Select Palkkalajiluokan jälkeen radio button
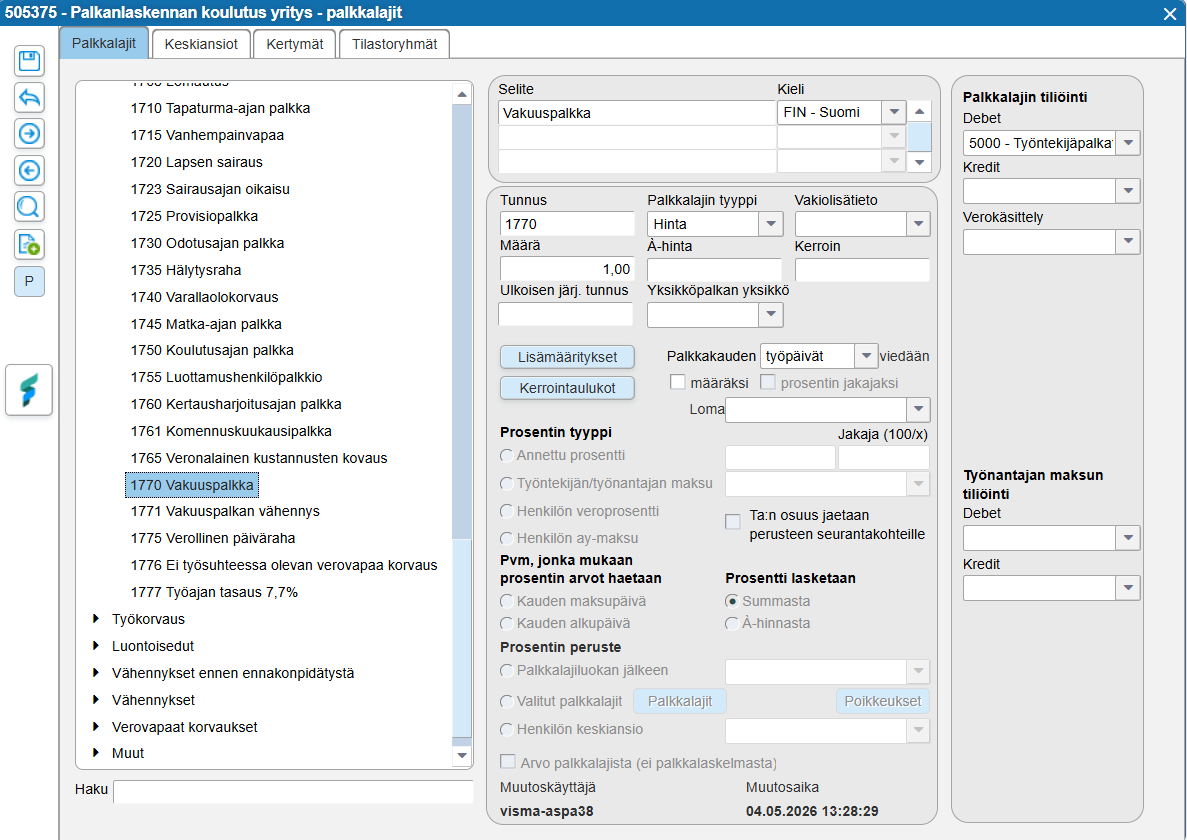This screenshot has height=840, width=1187. 506,670
